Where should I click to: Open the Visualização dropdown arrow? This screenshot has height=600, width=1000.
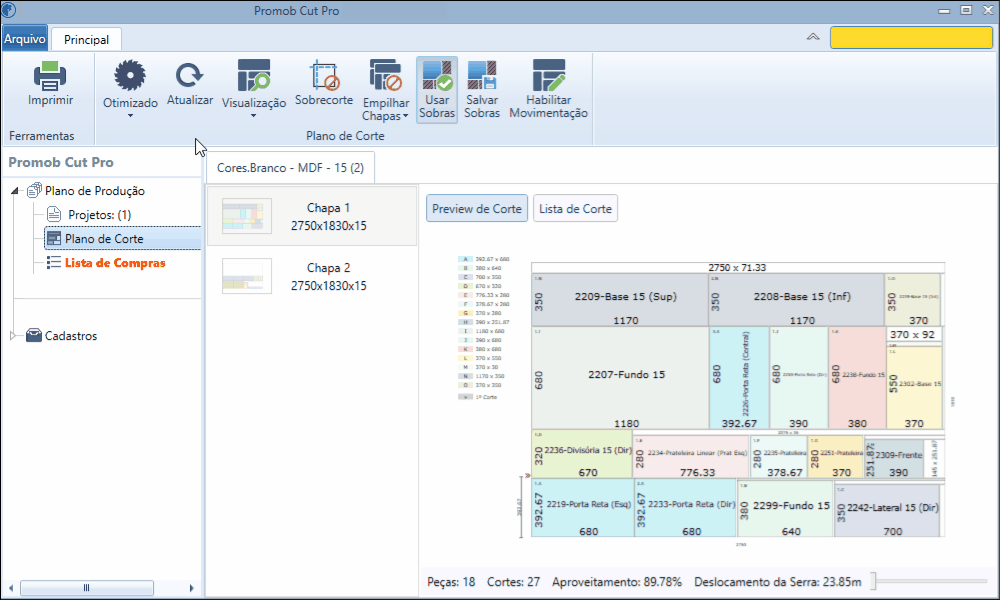point(253,116)
